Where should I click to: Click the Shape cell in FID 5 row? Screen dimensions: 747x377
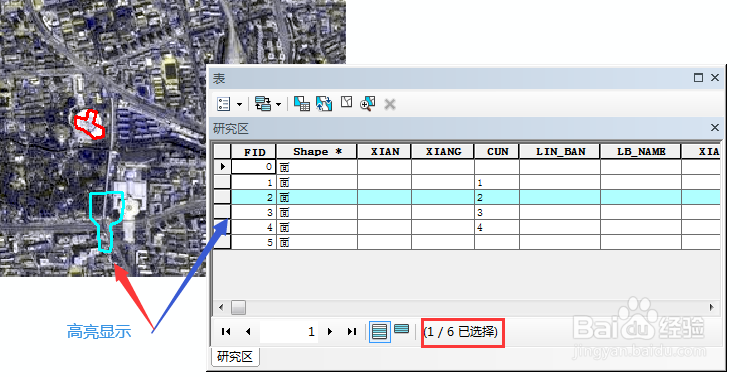[317, 242]
